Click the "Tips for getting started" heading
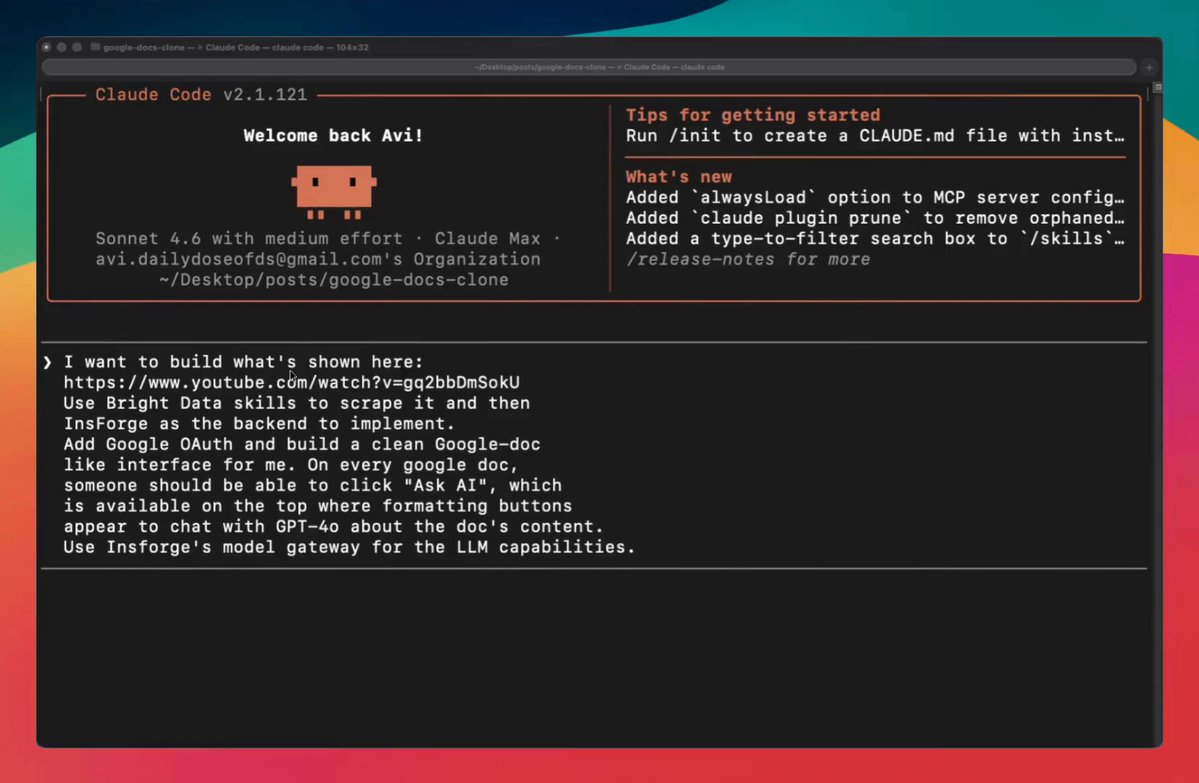Screen dimensions: 1199x783 click(752, 115)
